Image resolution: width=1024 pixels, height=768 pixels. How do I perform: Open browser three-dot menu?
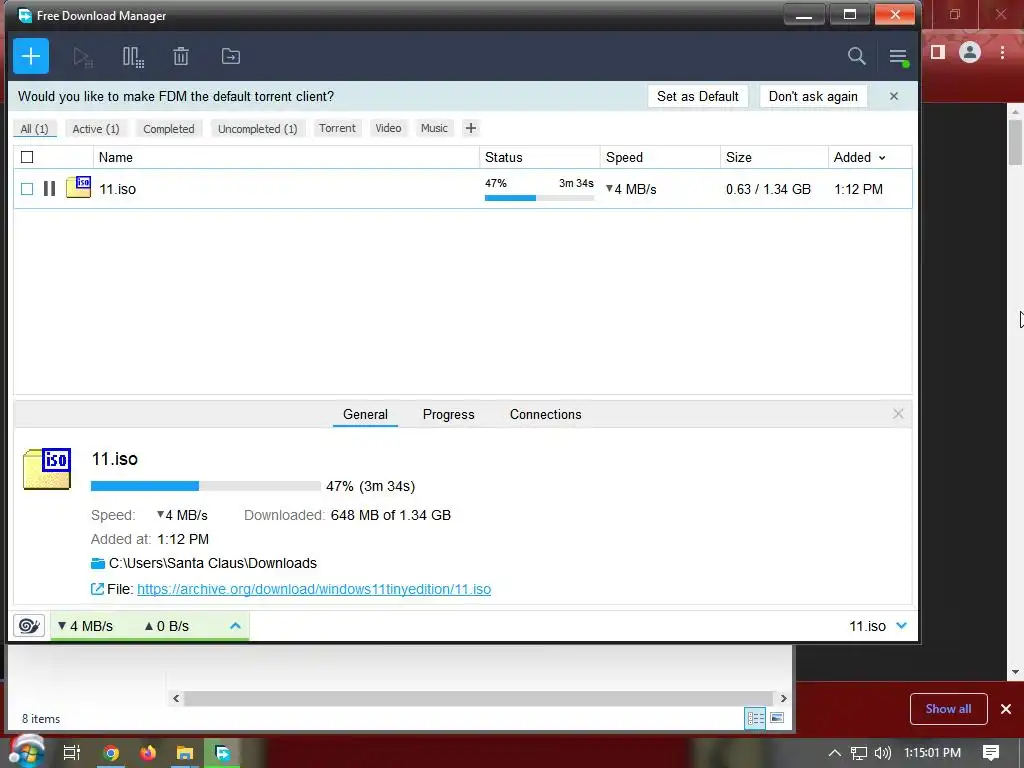pyautogui.click(x=1002, y=52)
